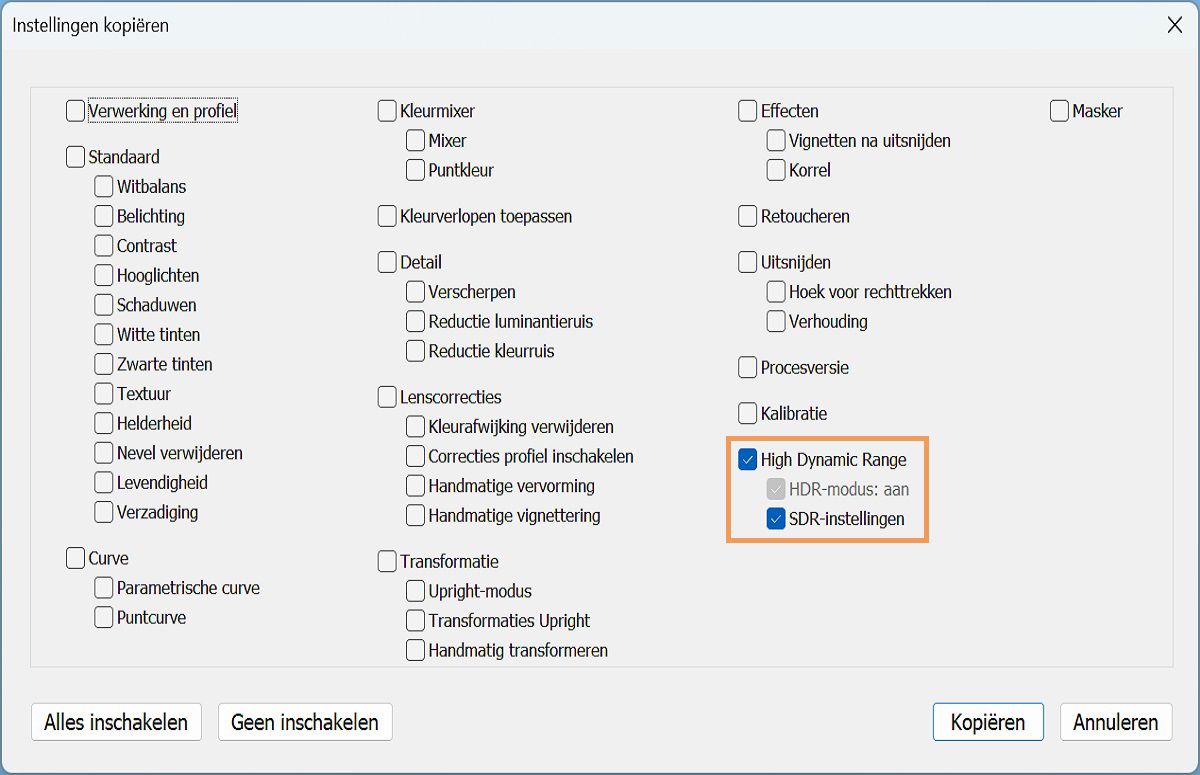
Task: Tick Handmatige vignettering
Action: (416, 516)
